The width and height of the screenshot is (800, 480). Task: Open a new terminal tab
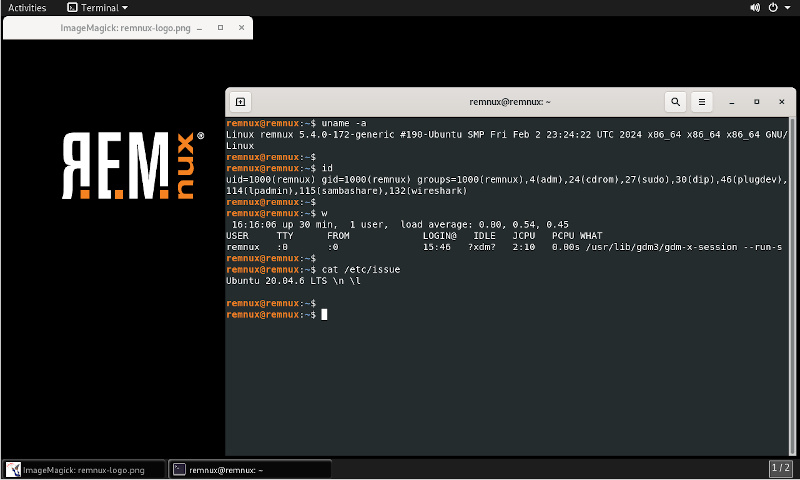pos(240,102)
